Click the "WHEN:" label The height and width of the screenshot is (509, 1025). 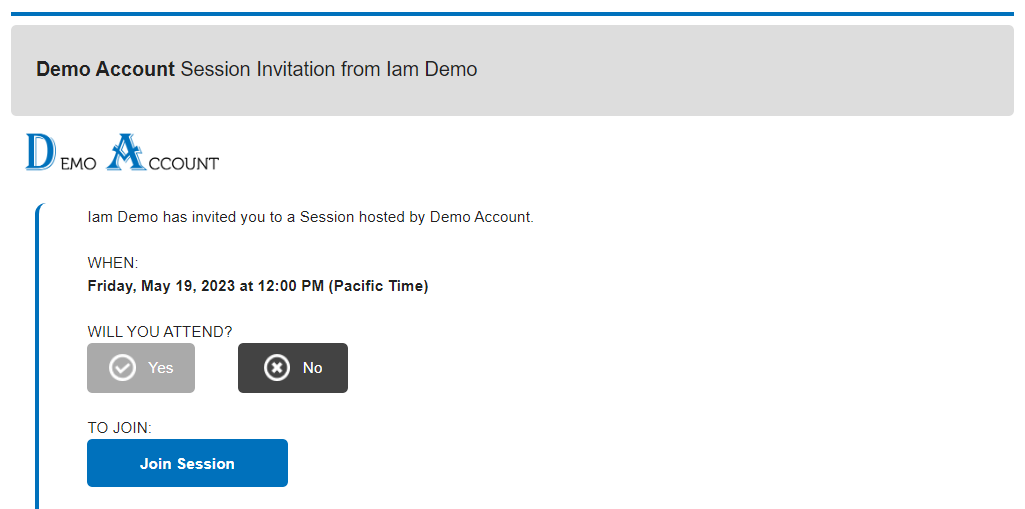click(x=113, y=263)
